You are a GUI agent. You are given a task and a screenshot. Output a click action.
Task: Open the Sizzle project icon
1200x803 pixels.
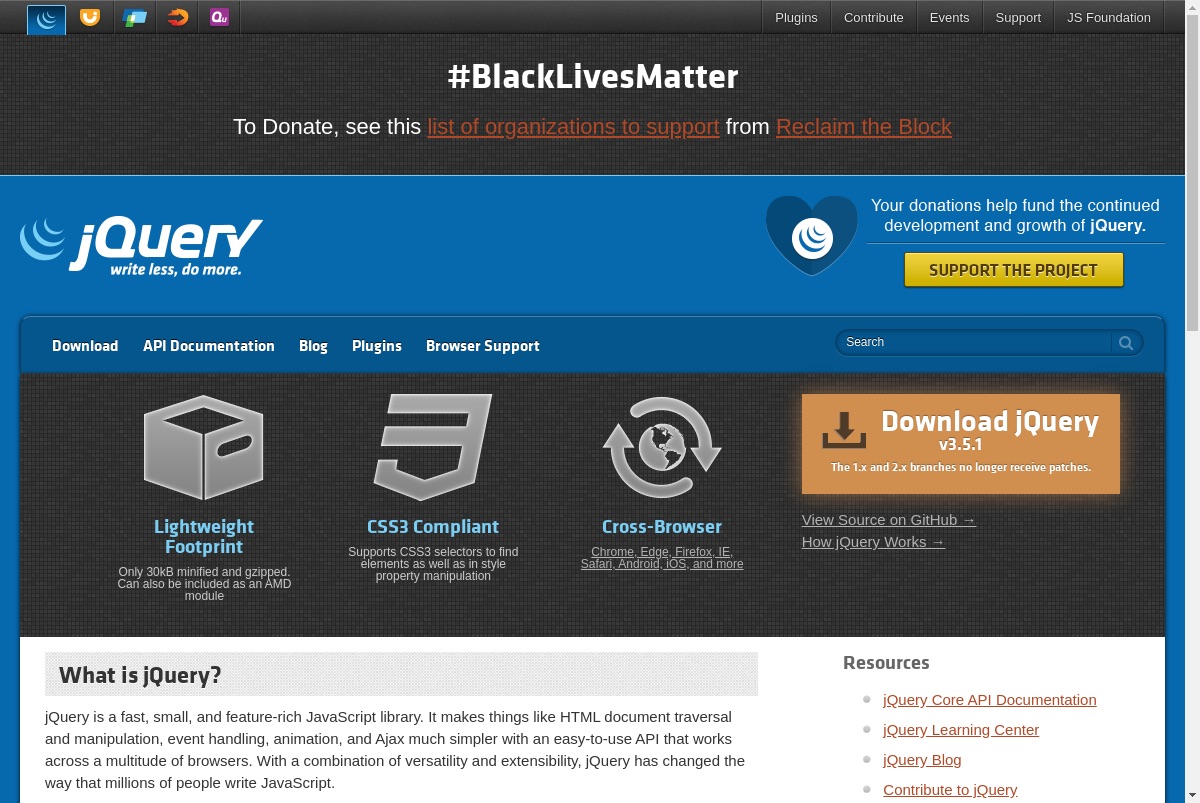178,17
